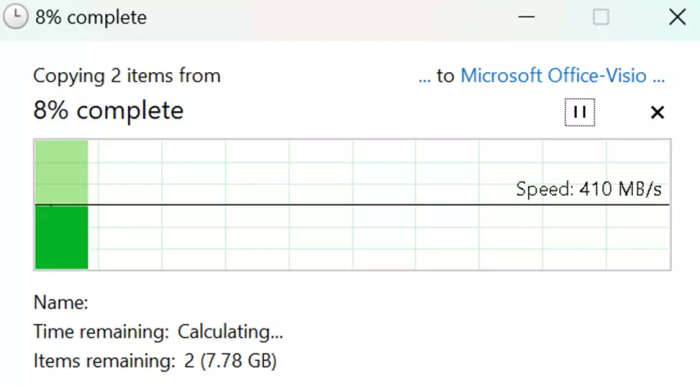Viewport: 700px width, 386px height.
Task: Click the light green speed graph area
Action: (x=61, y=172)
